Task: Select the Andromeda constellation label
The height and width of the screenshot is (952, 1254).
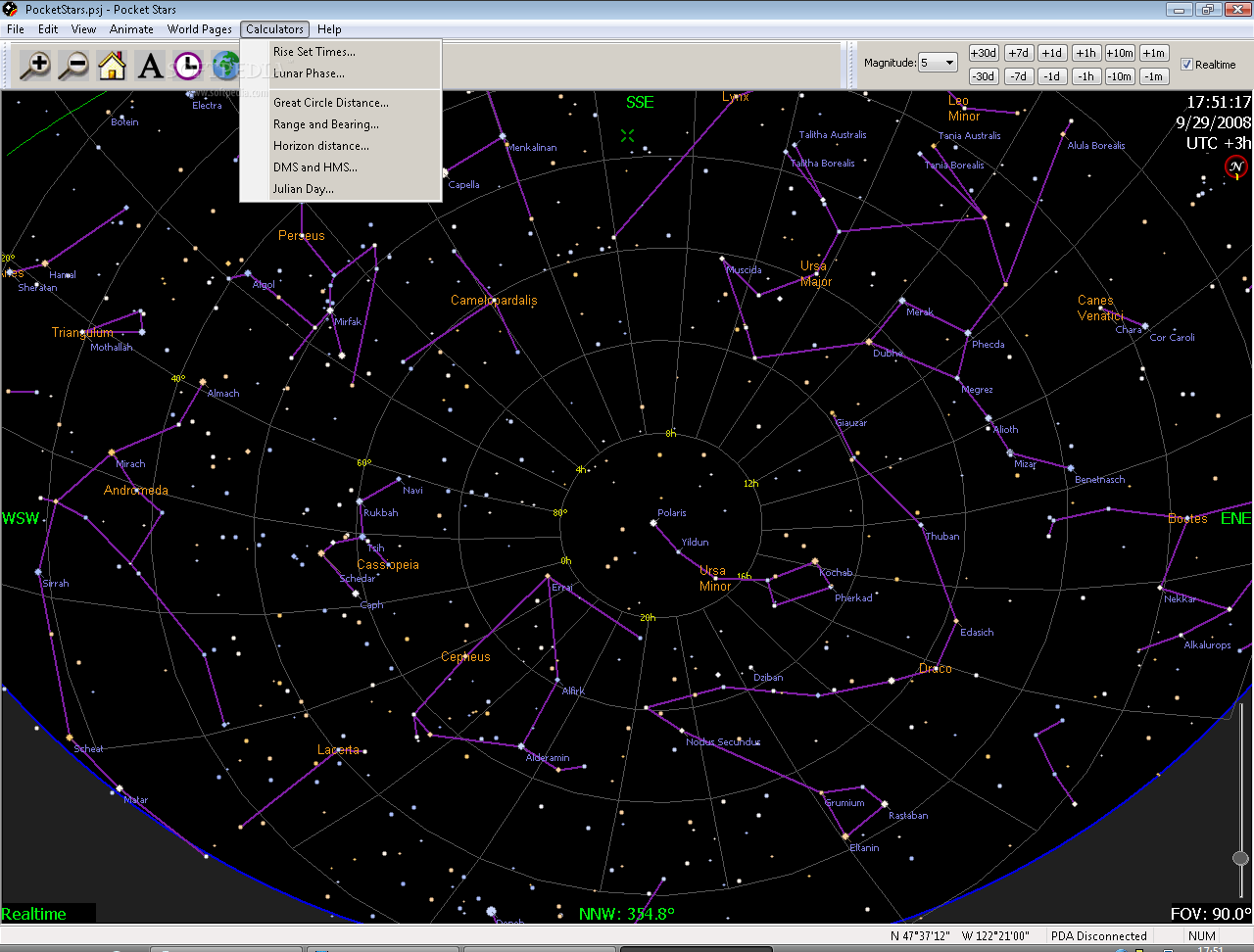Action: (x=136, y=491)
